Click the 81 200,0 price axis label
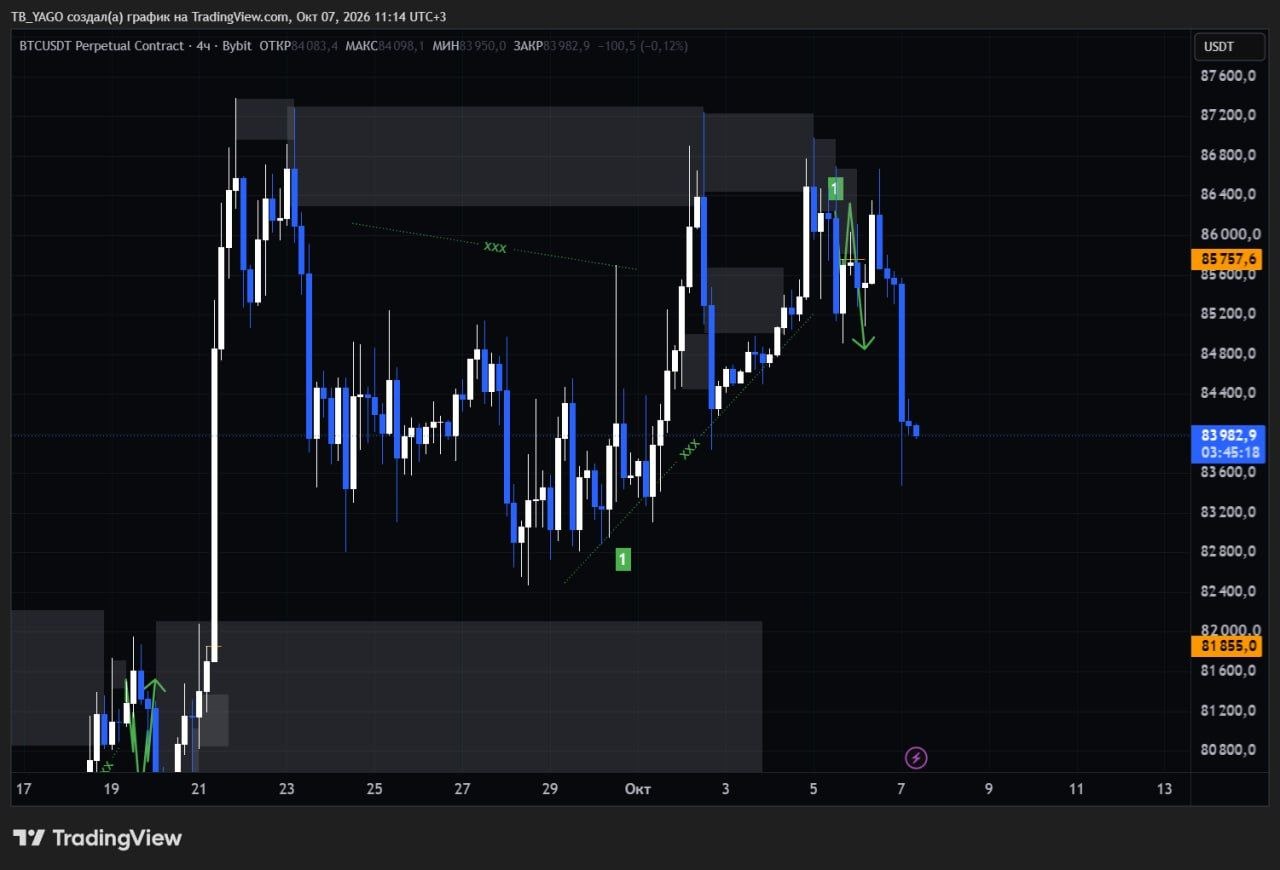 (1228, 710)
